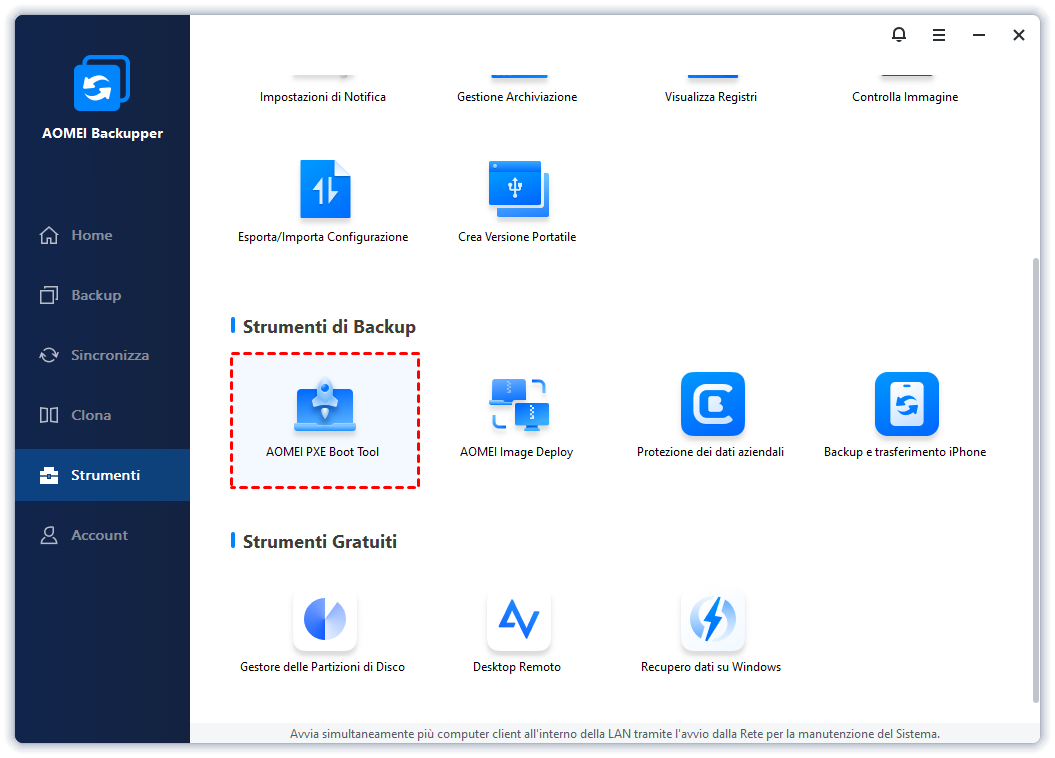This screenshot has height=758, width=1055.
Task: Open Backup e trasferimento iPhone icon
Action: (x=906, y=404)
